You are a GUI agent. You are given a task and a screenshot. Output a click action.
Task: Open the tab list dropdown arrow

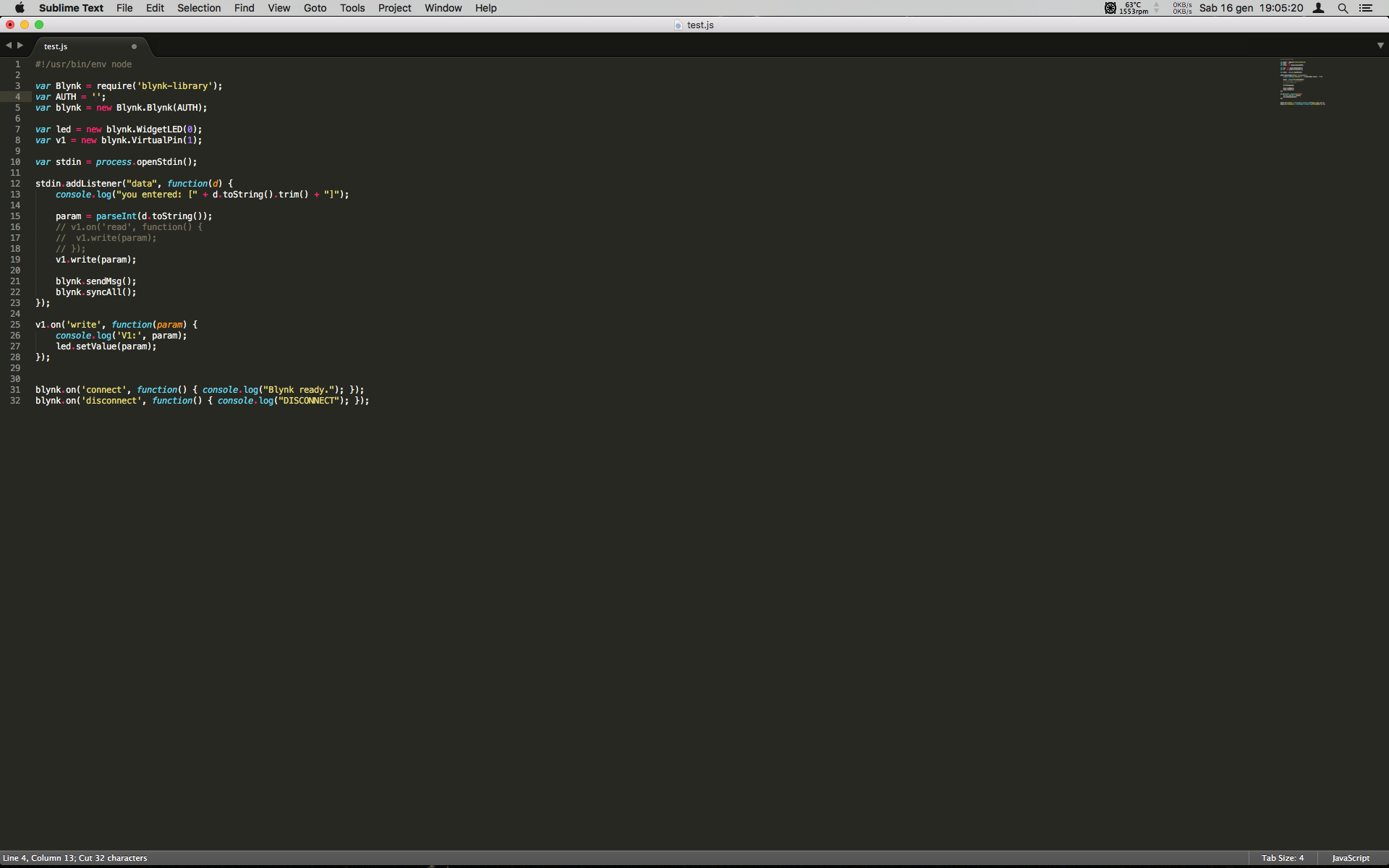coord(1380,46)
